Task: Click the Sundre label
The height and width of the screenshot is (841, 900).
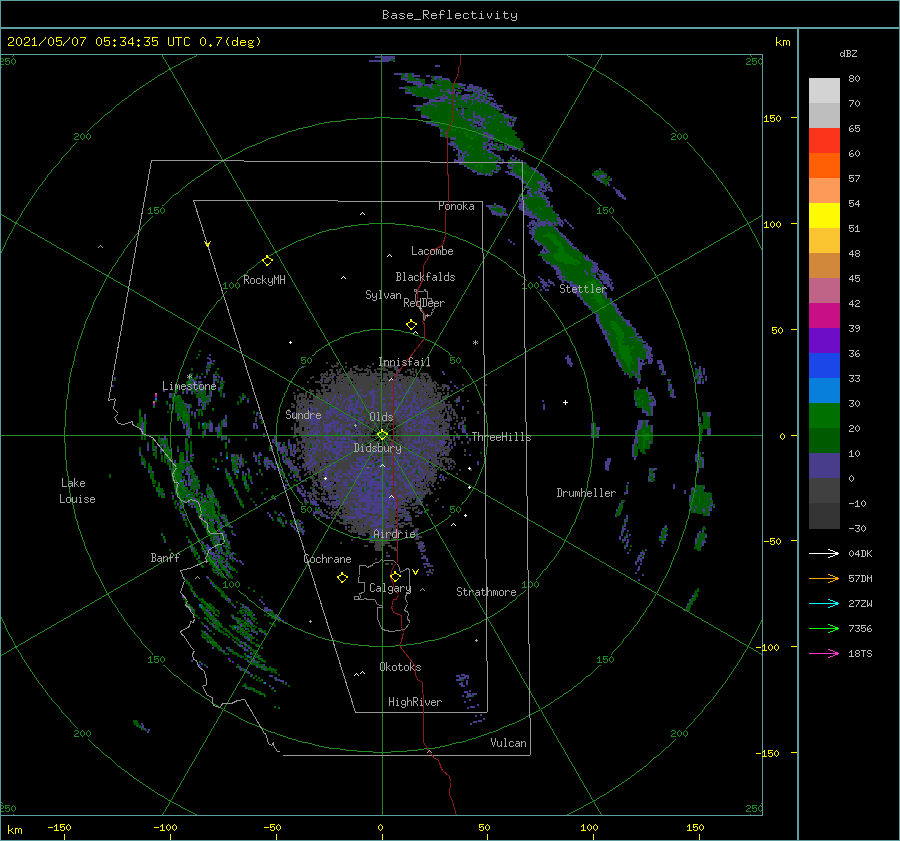Action: click(303, 414)
